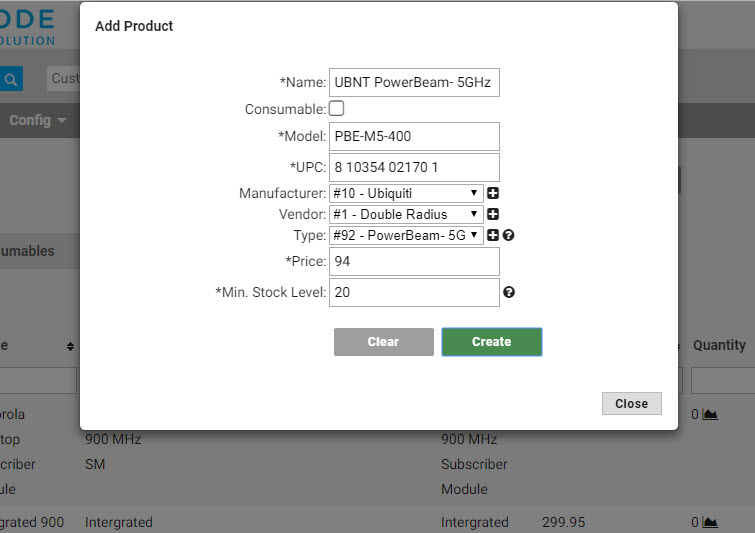Close the Add Product dialog

coord(631,403)
